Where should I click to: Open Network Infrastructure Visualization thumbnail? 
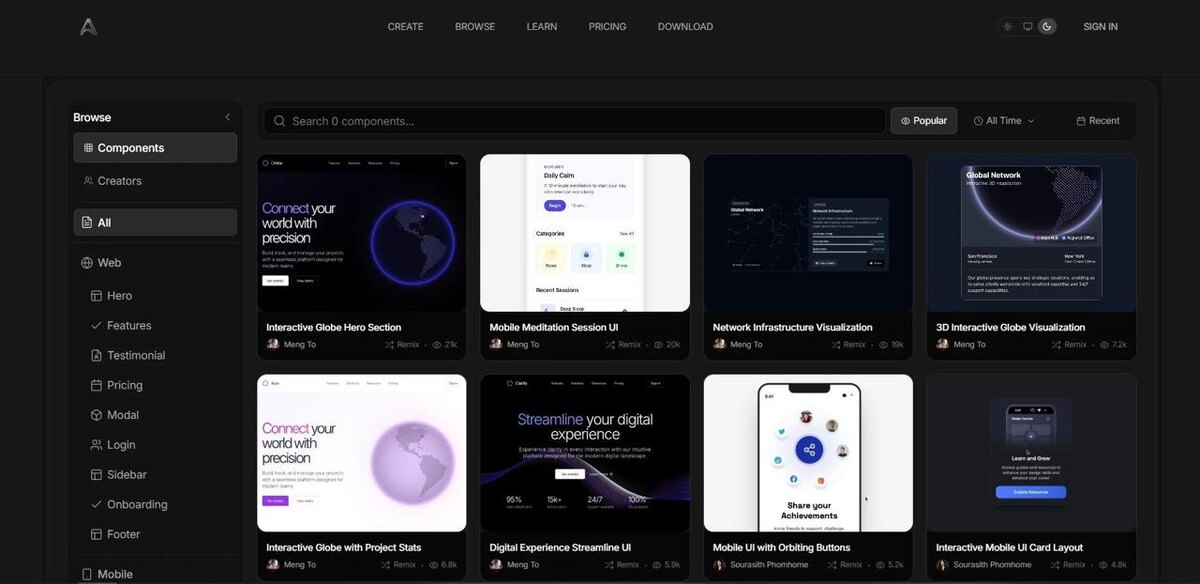click(808, 233)
